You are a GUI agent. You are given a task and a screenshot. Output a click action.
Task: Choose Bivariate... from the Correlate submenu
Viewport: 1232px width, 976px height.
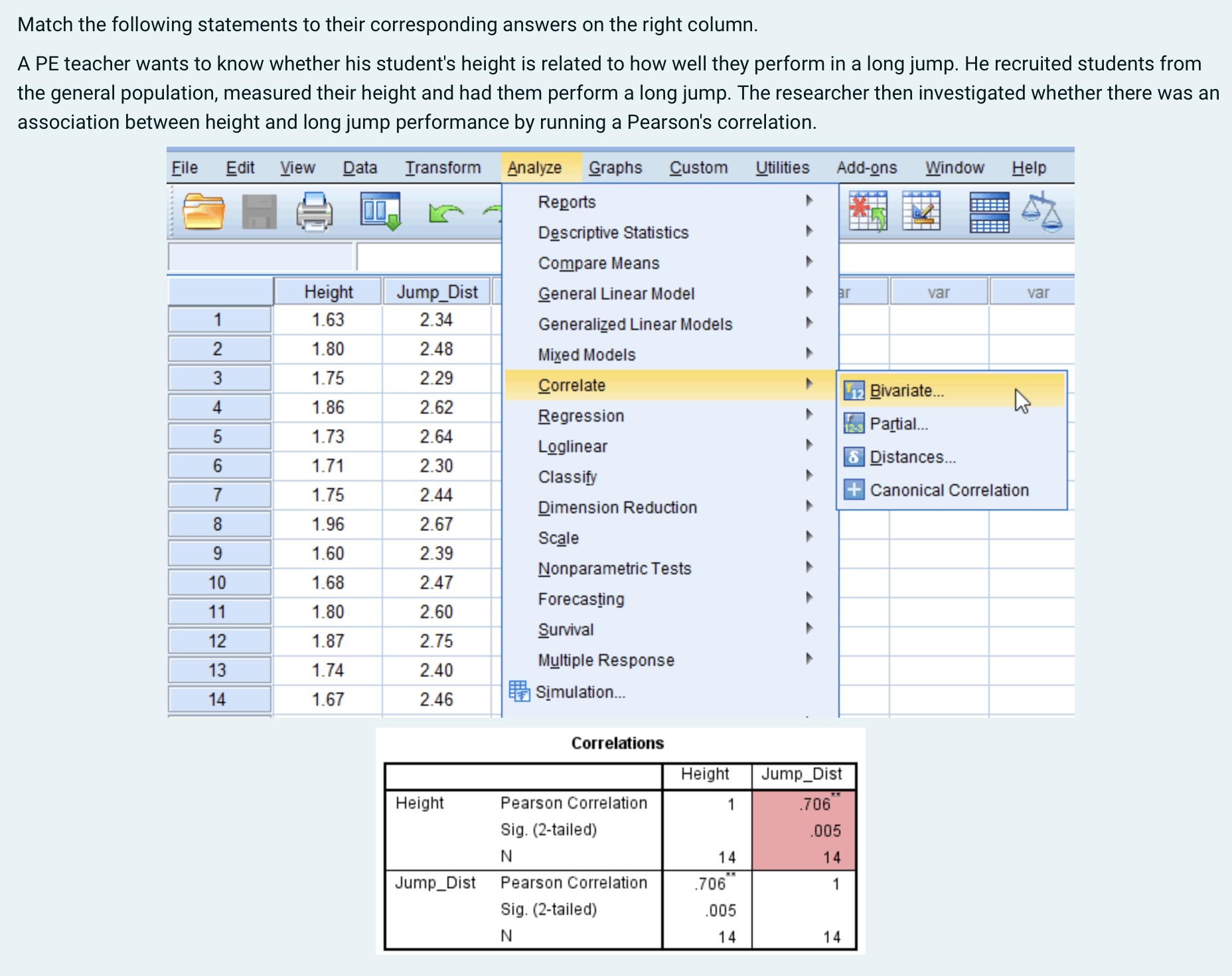click(x=952, y=390)
